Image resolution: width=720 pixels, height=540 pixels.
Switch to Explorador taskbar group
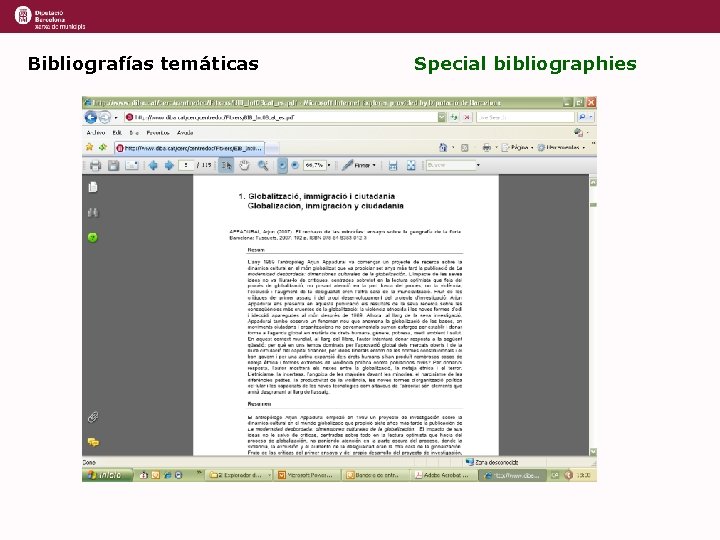[240, 475]
